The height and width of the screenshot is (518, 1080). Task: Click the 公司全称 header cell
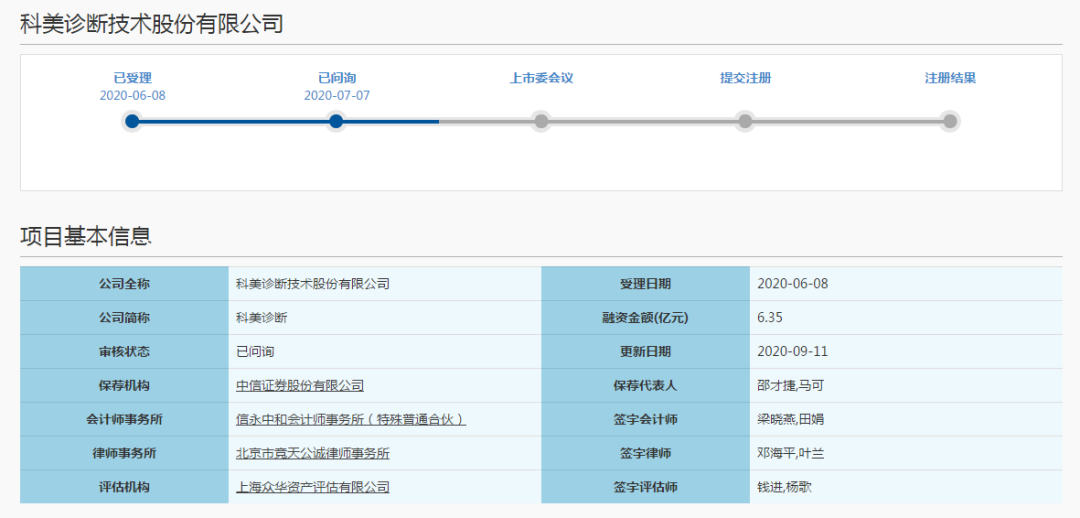[x=125, y=284]
